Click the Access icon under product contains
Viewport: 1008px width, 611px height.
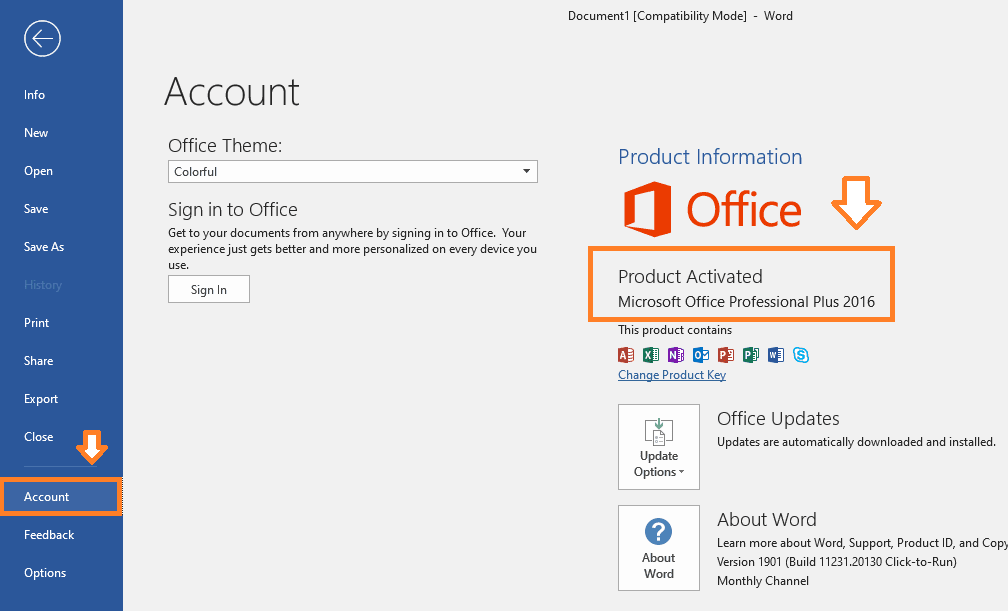pos(626,355)
